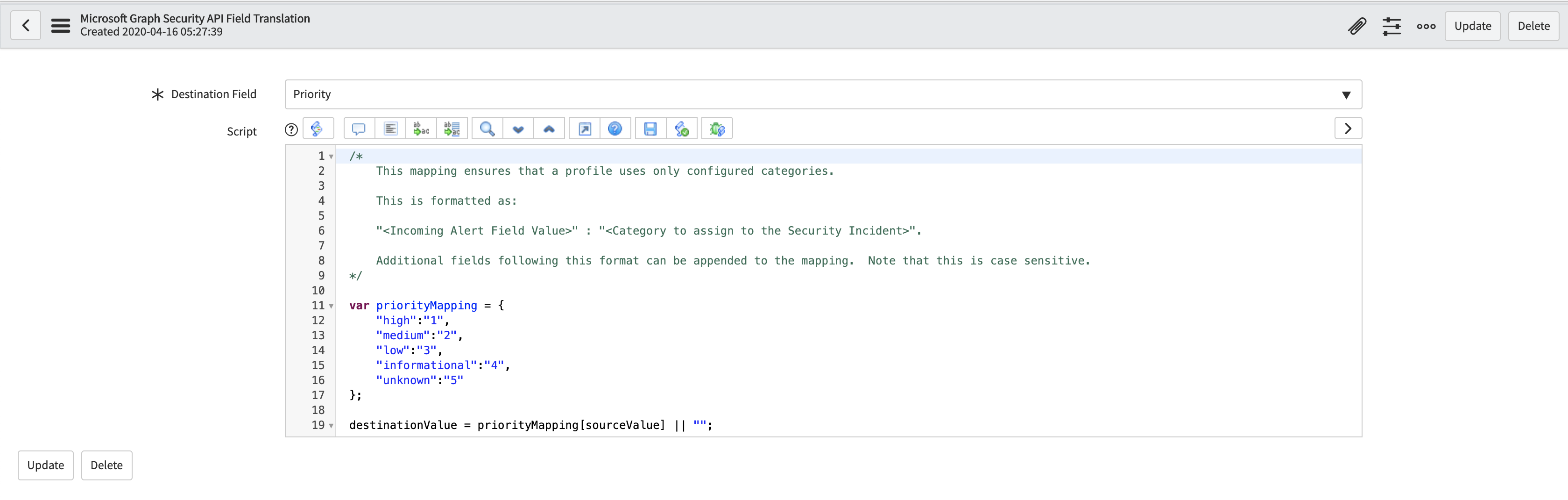The width and height of the screenshot is (1568, 500).
Task: Open the form context menu (hamburger)
Action: click(x=60, y=26)
